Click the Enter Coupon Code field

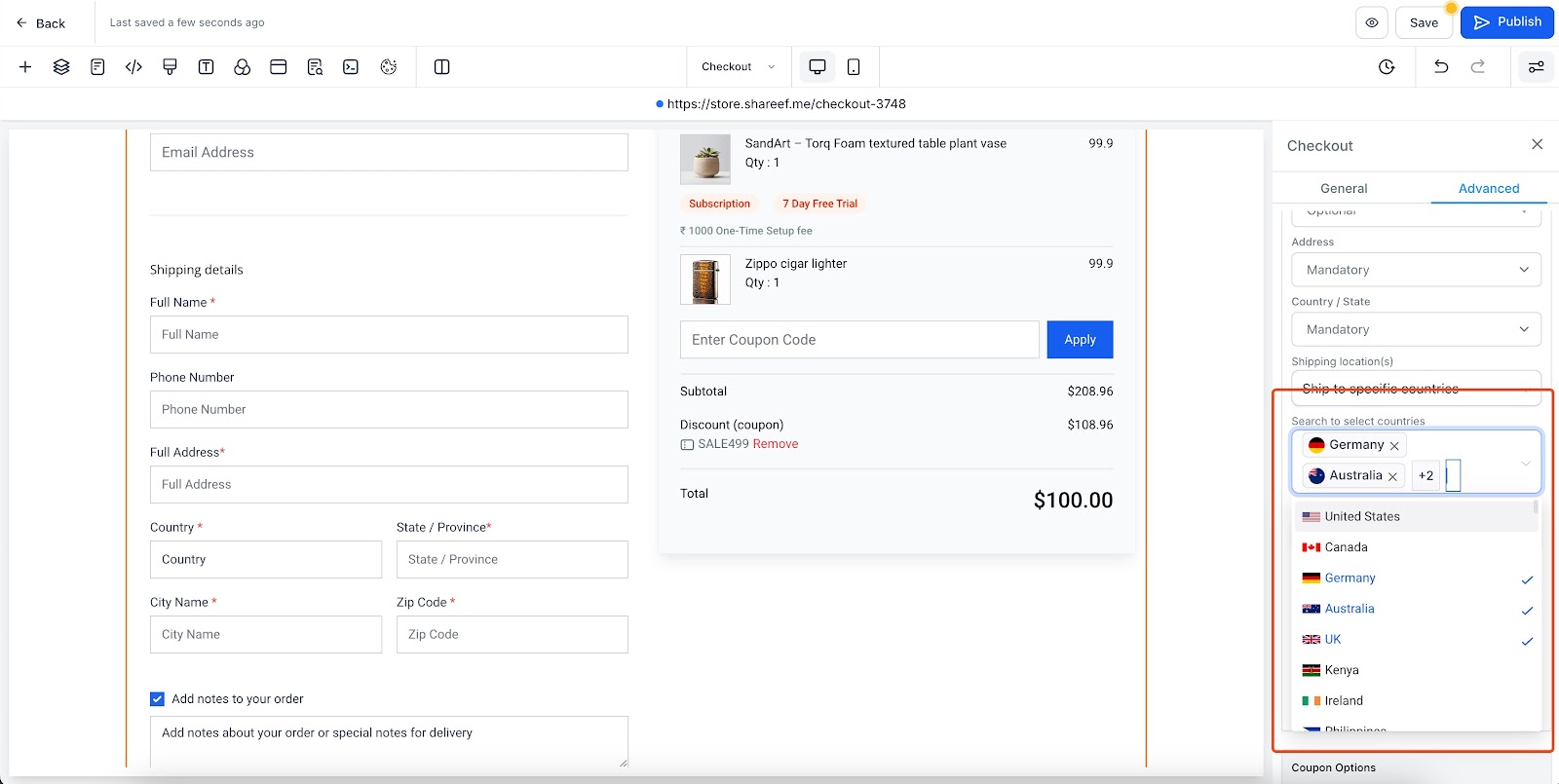pos(859,340)
